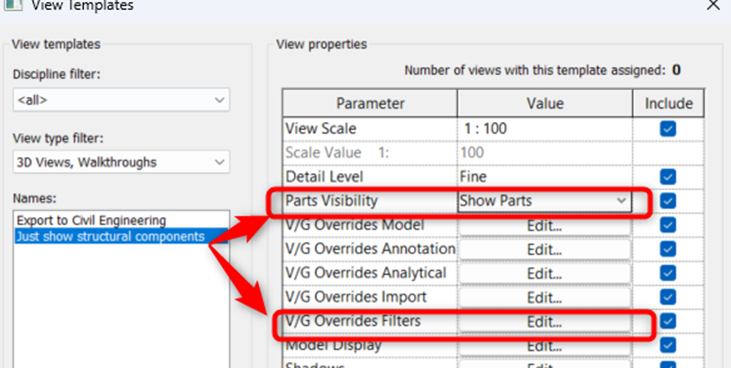This screenshot has height=368, width=731.
Task: Select Export to Civil Engineering template
Action: 91,220
